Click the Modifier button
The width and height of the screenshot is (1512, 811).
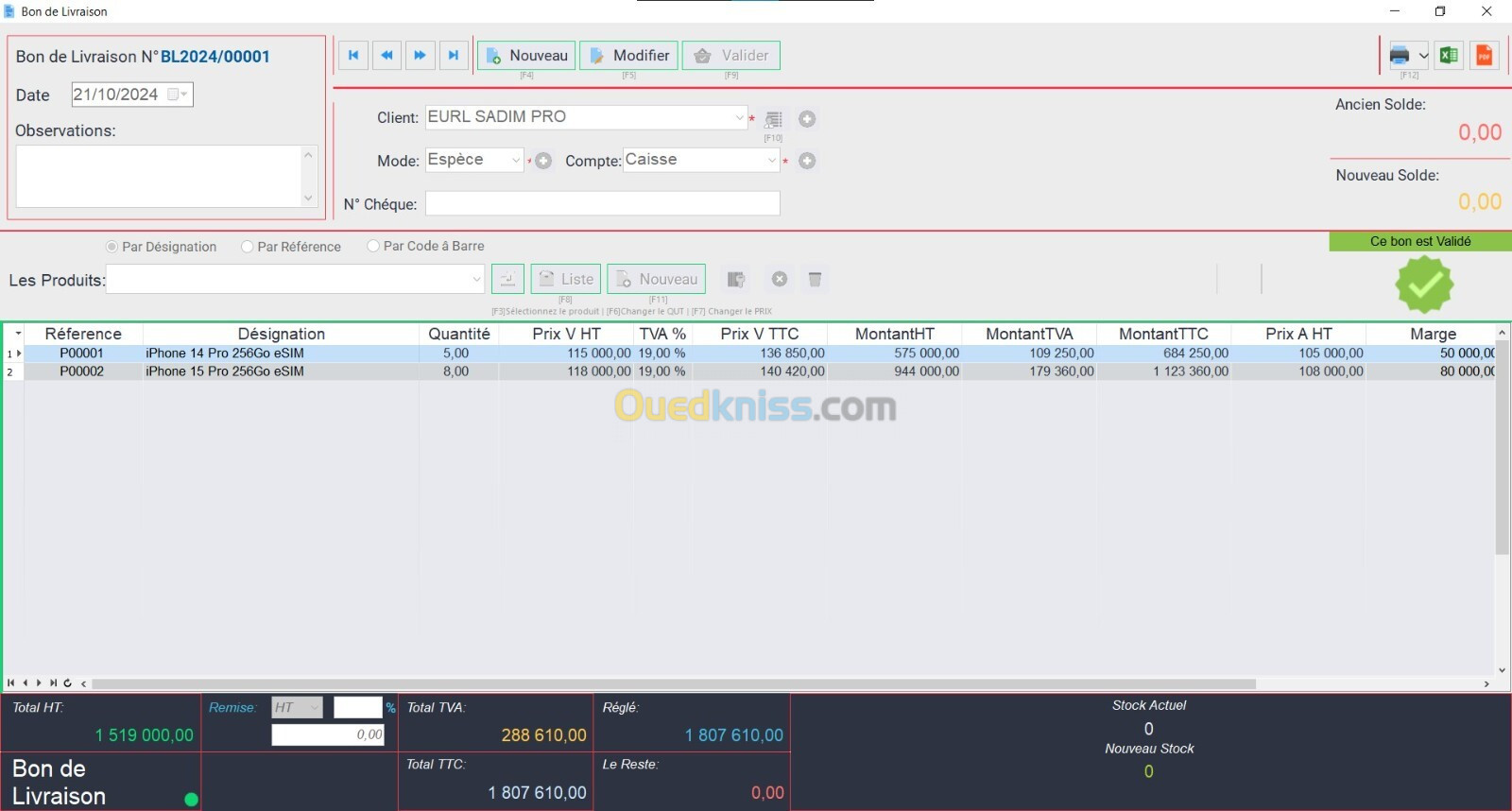(629, 56)
